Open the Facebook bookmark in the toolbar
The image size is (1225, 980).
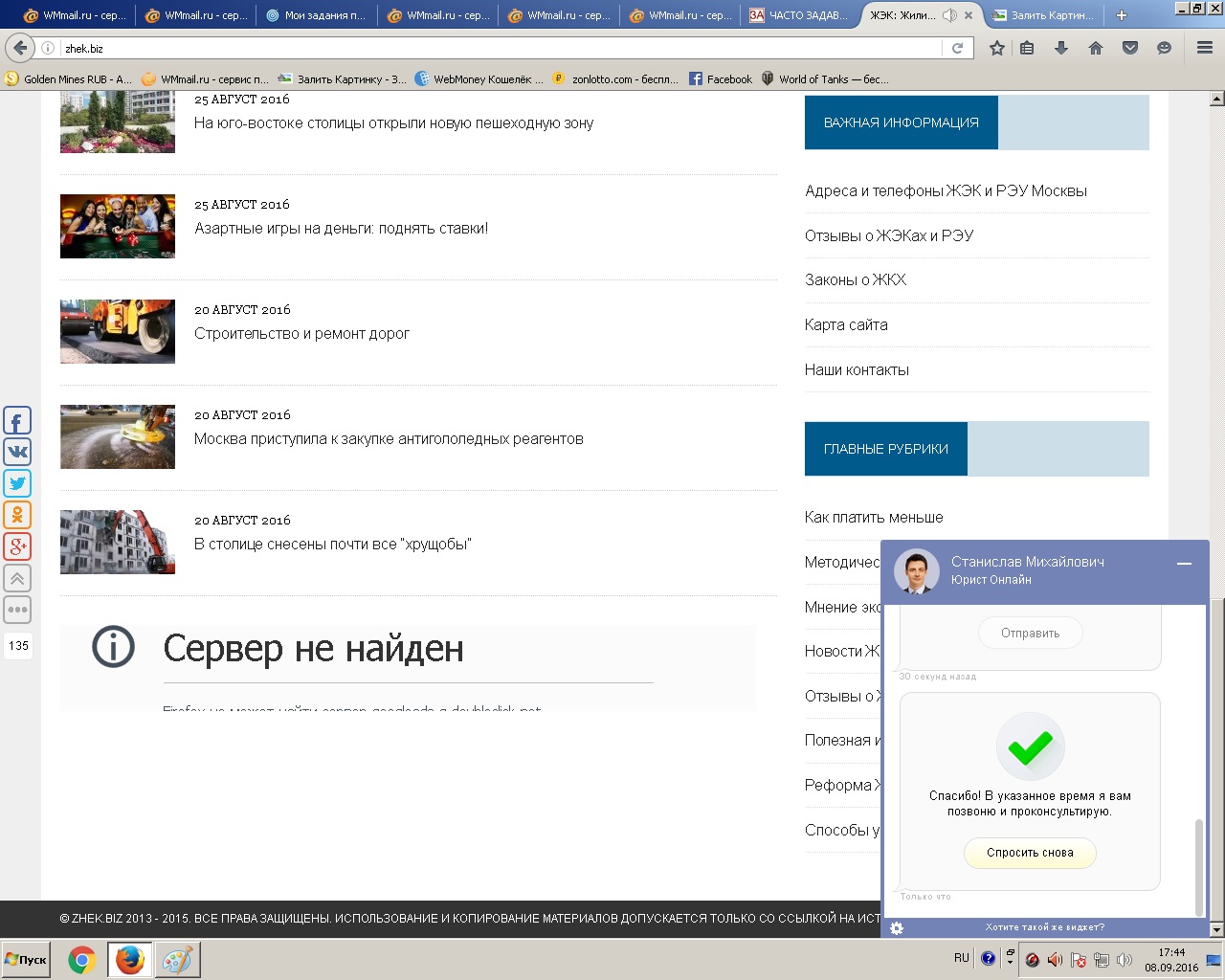[721, 79]
